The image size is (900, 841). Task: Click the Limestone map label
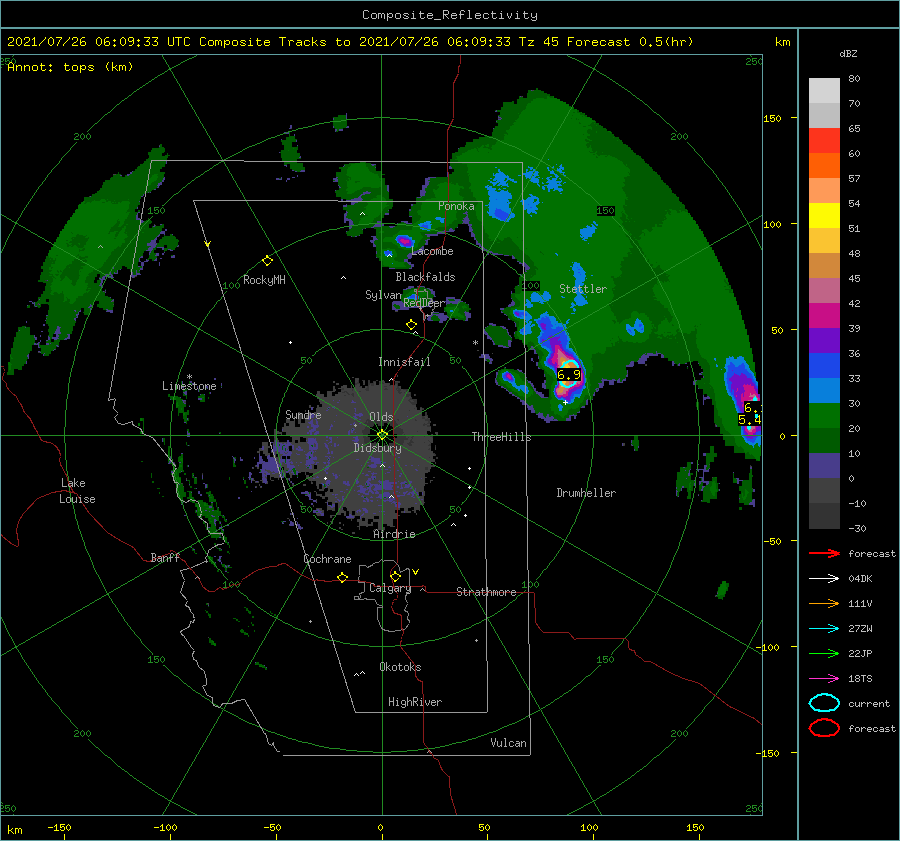tap(189, 386)
